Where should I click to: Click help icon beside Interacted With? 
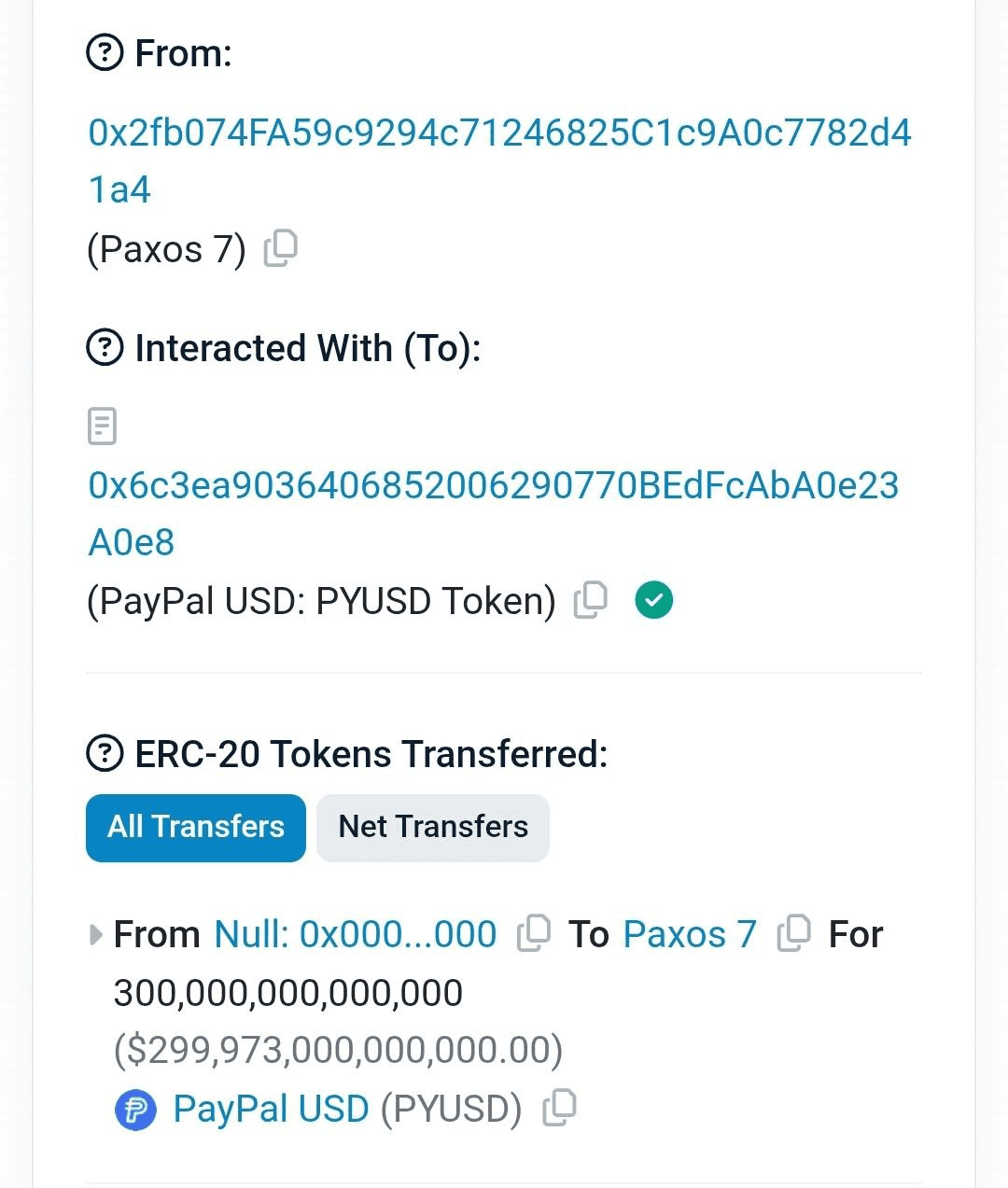click(x=105, y=348)
